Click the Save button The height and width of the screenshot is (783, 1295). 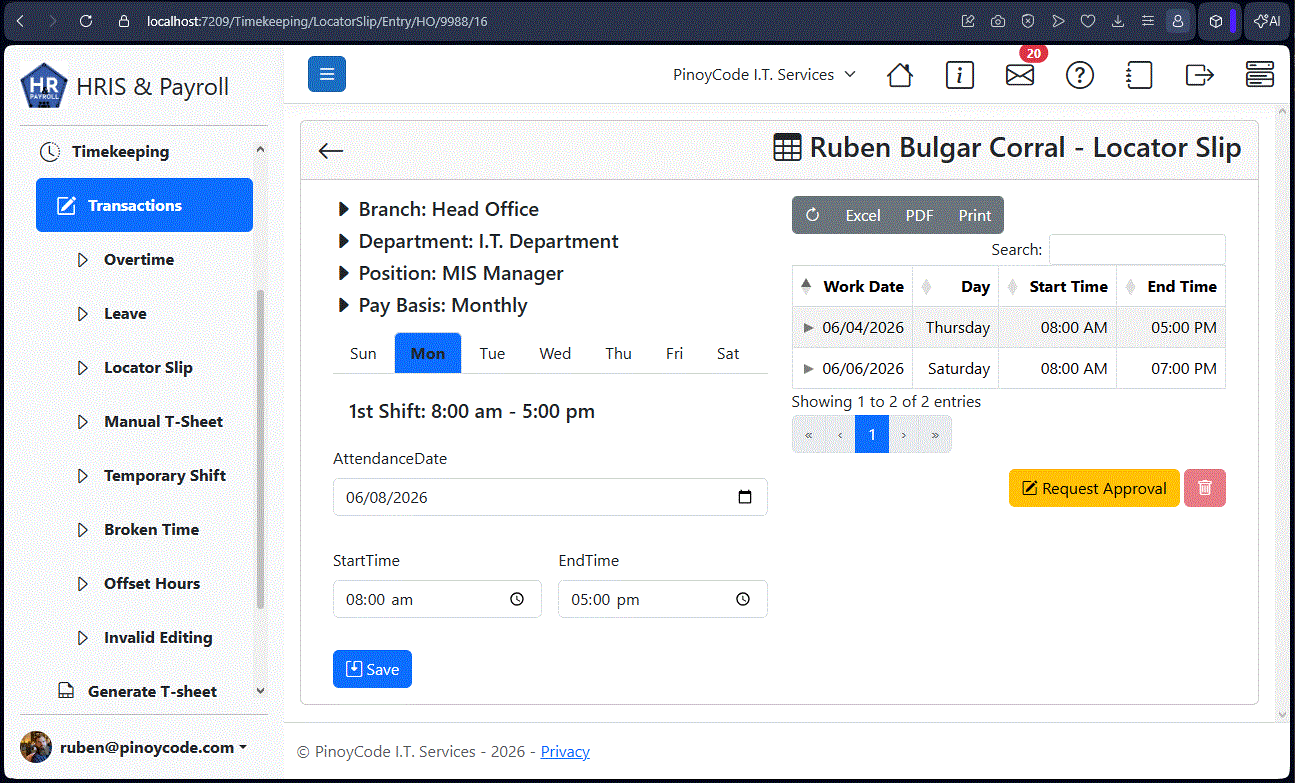(372, 669)
